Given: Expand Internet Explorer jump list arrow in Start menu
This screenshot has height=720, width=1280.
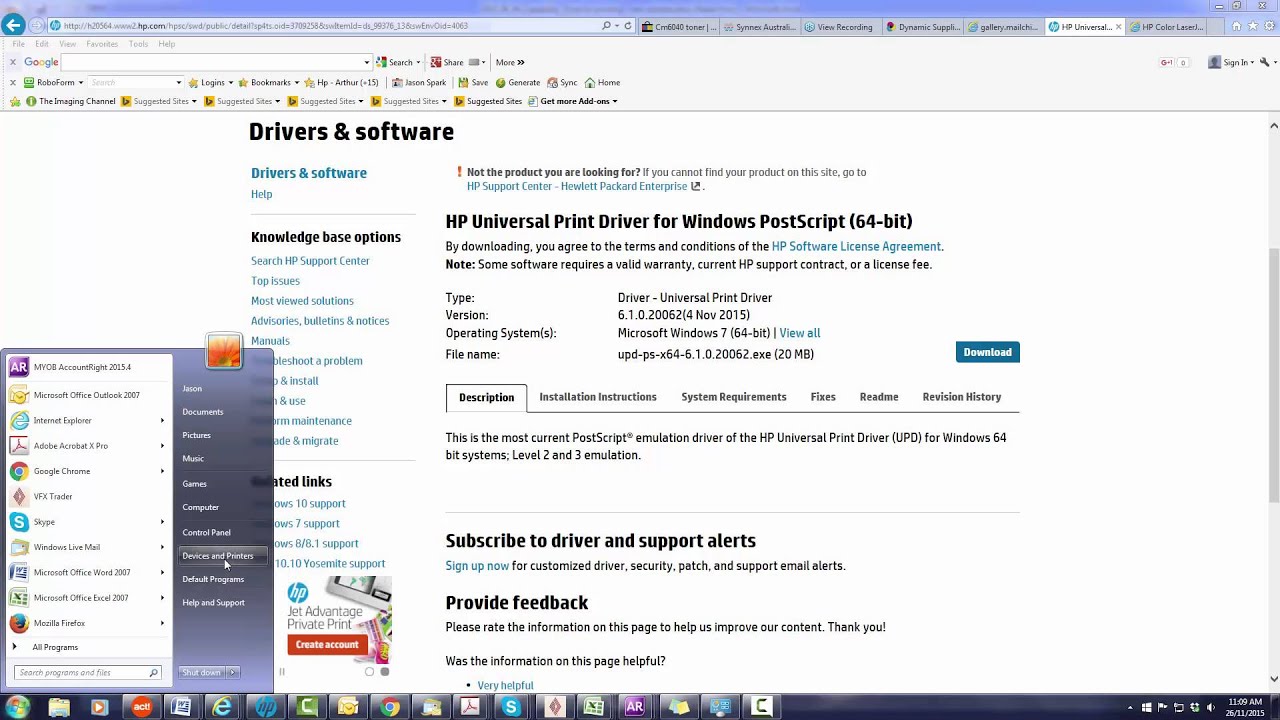Looking at the screenshot, I should [162, 420].
